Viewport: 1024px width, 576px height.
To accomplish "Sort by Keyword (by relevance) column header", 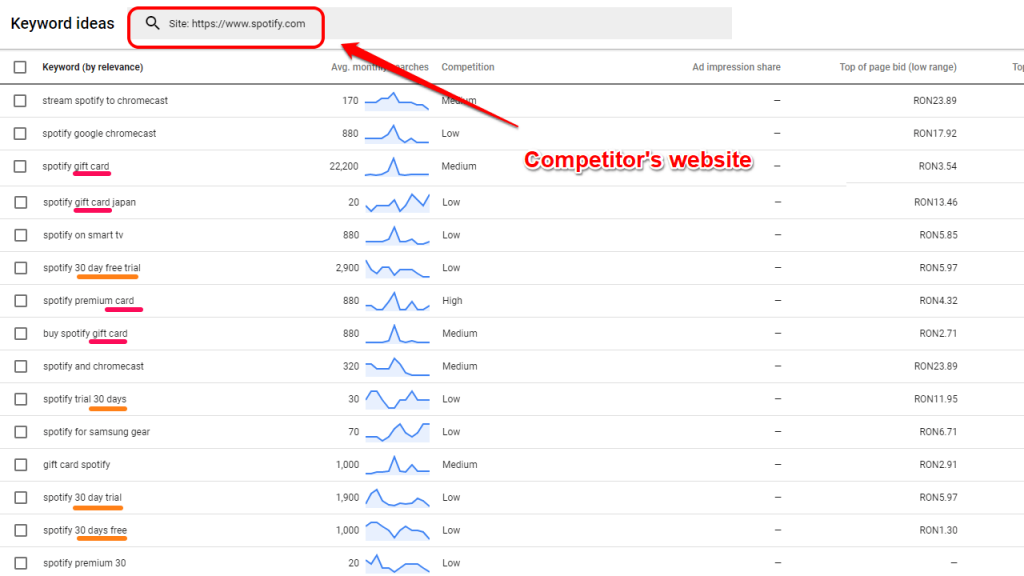I will point(93,67).
